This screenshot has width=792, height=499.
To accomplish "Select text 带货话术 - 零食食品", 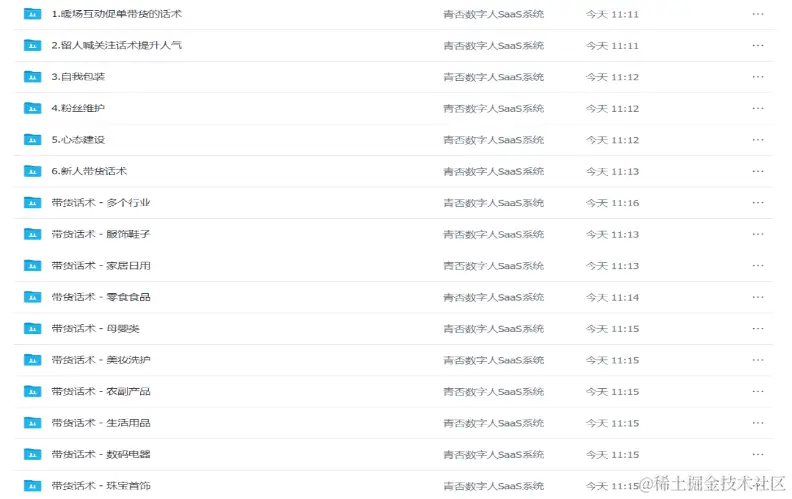I will [x=101, y=297].
